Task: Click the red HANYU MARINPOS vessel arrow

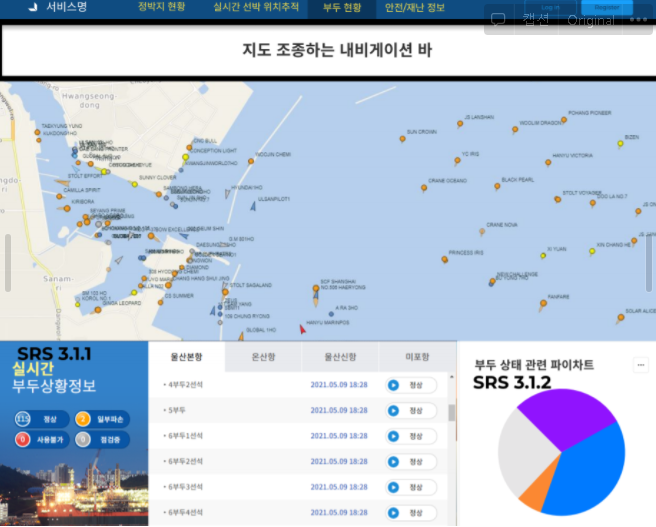Action: pyautogui.click(x=302, y=329)
